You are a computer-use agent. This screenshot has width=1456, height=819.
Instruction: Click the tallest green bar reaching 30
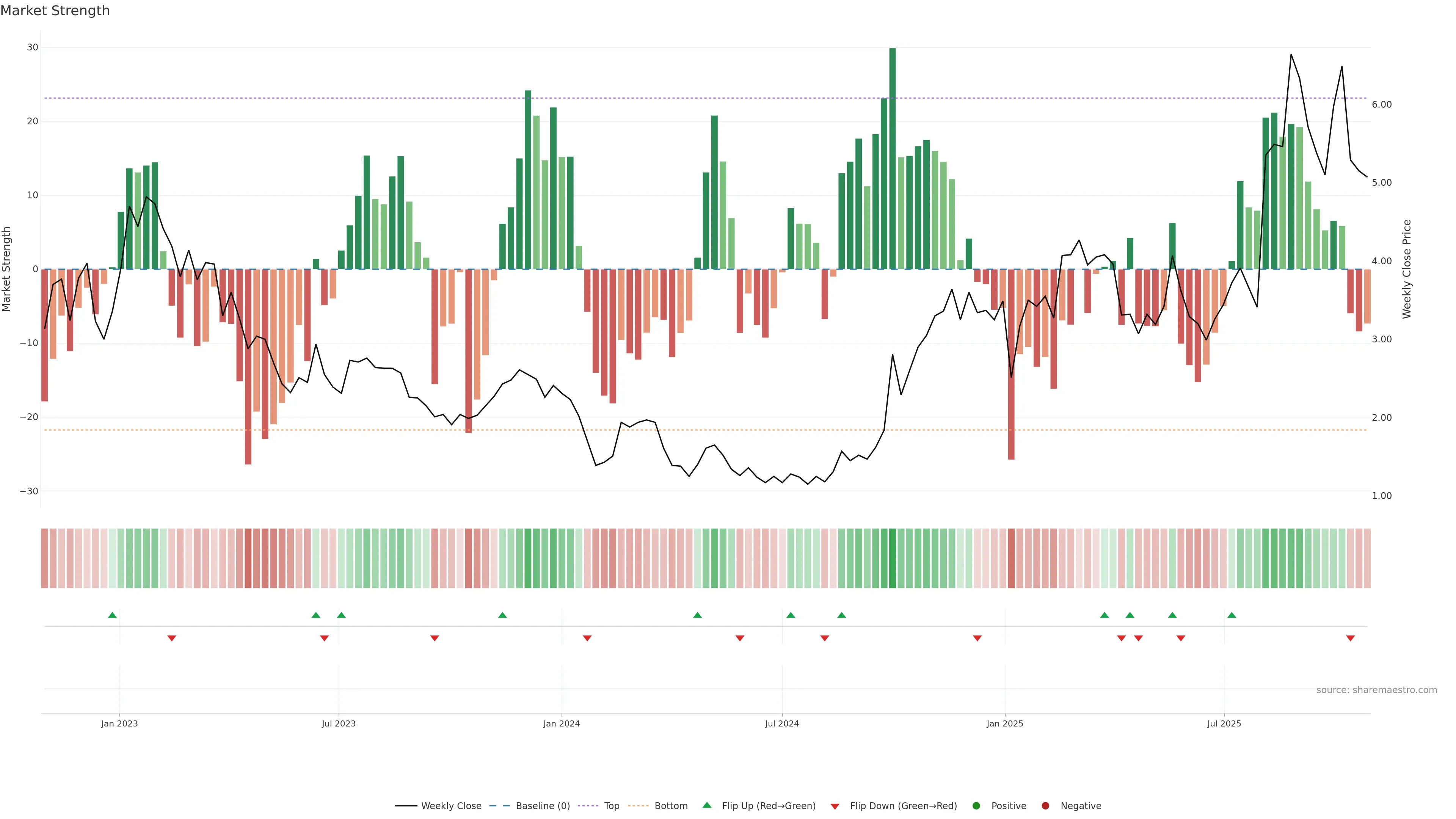click(x=893, y=158)
